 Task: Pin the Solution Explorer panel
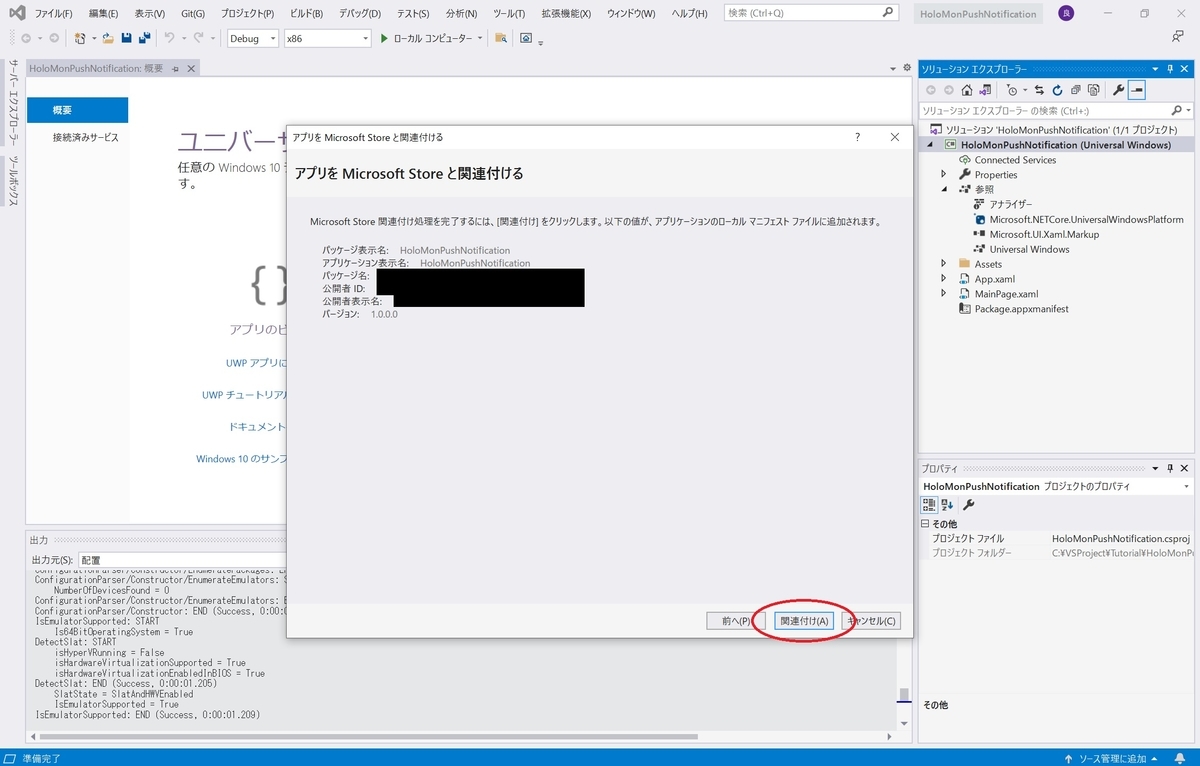[x=1169, y=69]
